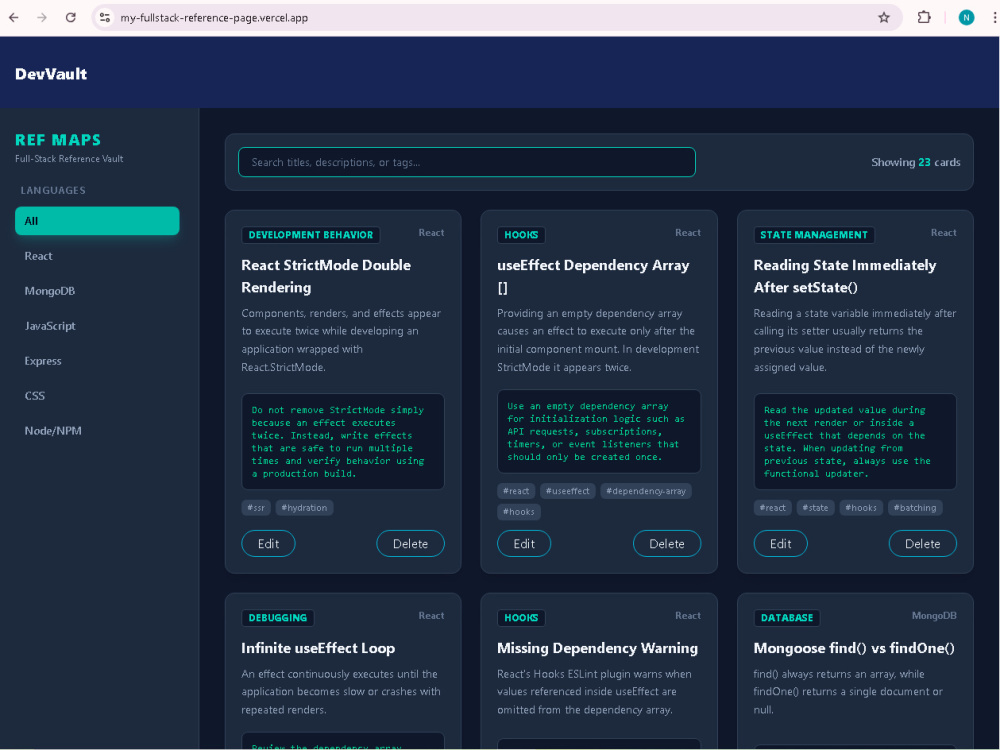This screenshot has width=1000, height=750.
Task: Click the #state tag
Action: coord(816,508)
